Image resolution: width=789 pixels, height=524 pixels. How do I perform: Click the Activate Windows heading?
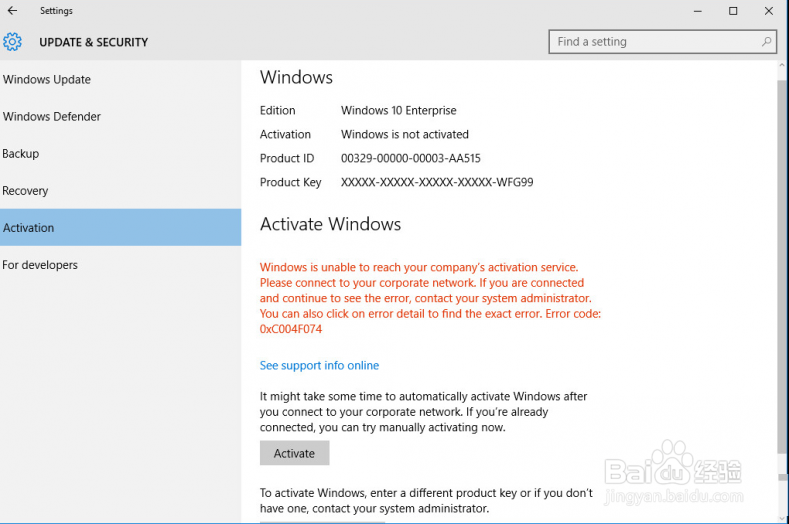[x=331, y=224]
